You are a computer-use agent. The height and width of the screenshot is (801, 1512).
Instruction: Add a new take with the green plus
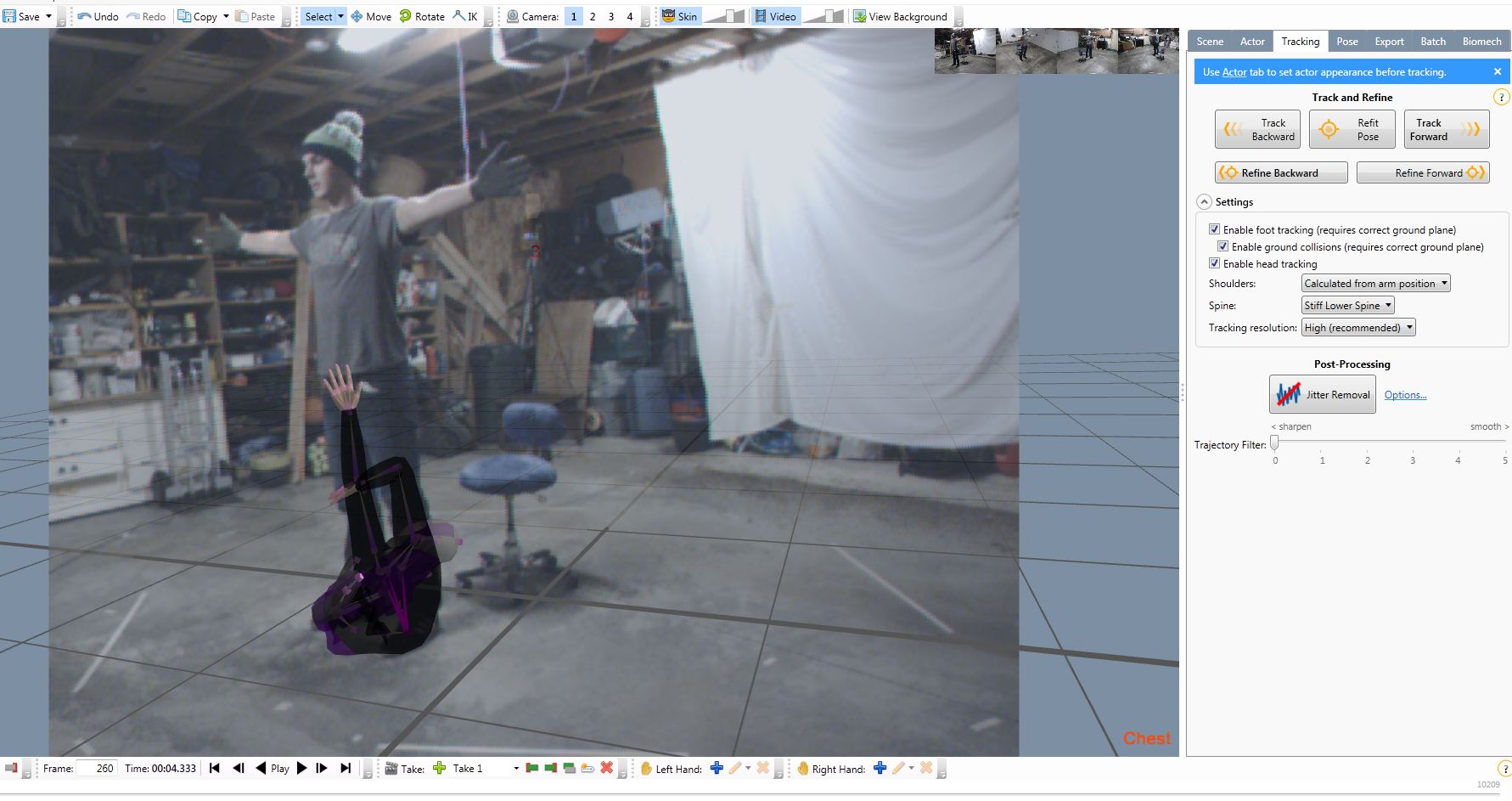pyautogui.click(x=439, y=768)
